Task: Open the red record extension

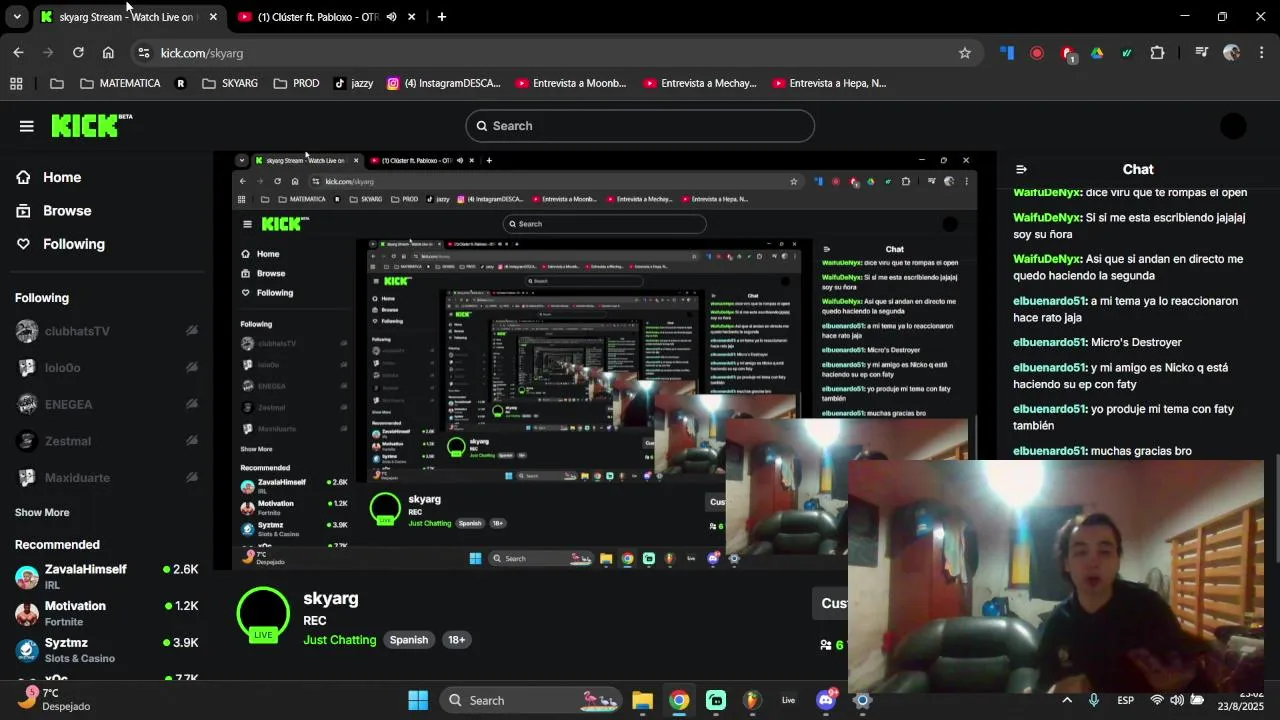Action: pyautogui.click(x=1037, y=53)
